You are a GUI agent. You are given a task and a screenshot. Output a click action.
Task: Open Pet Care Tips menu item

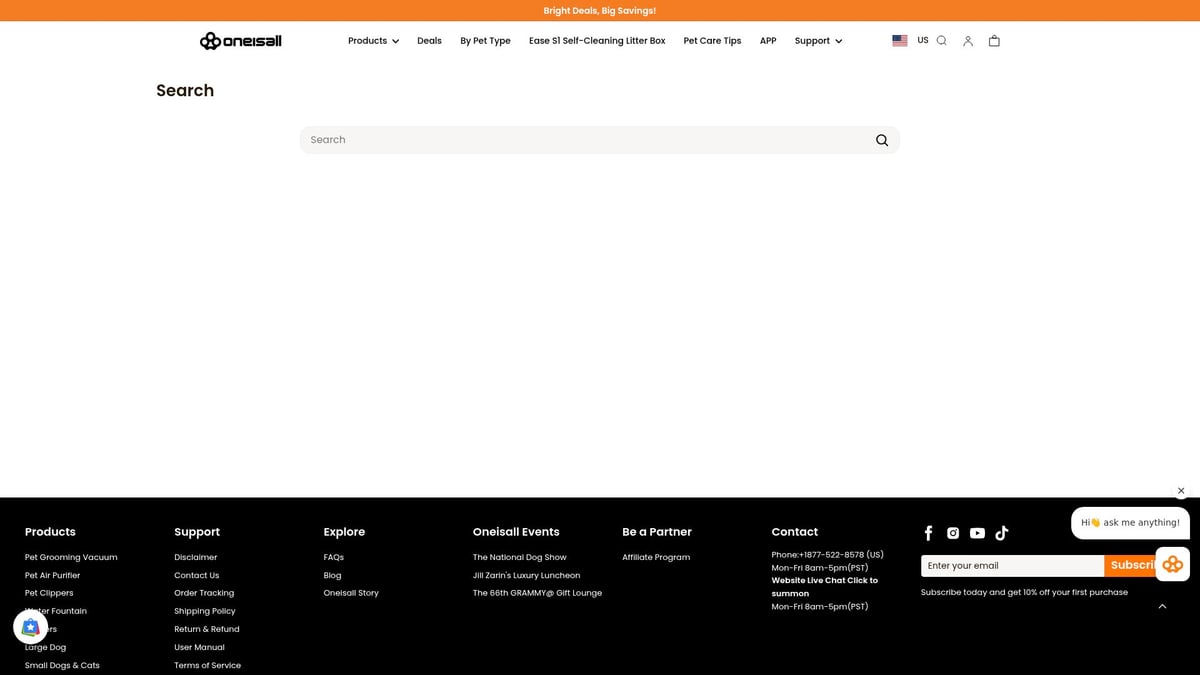click(712, 41)
